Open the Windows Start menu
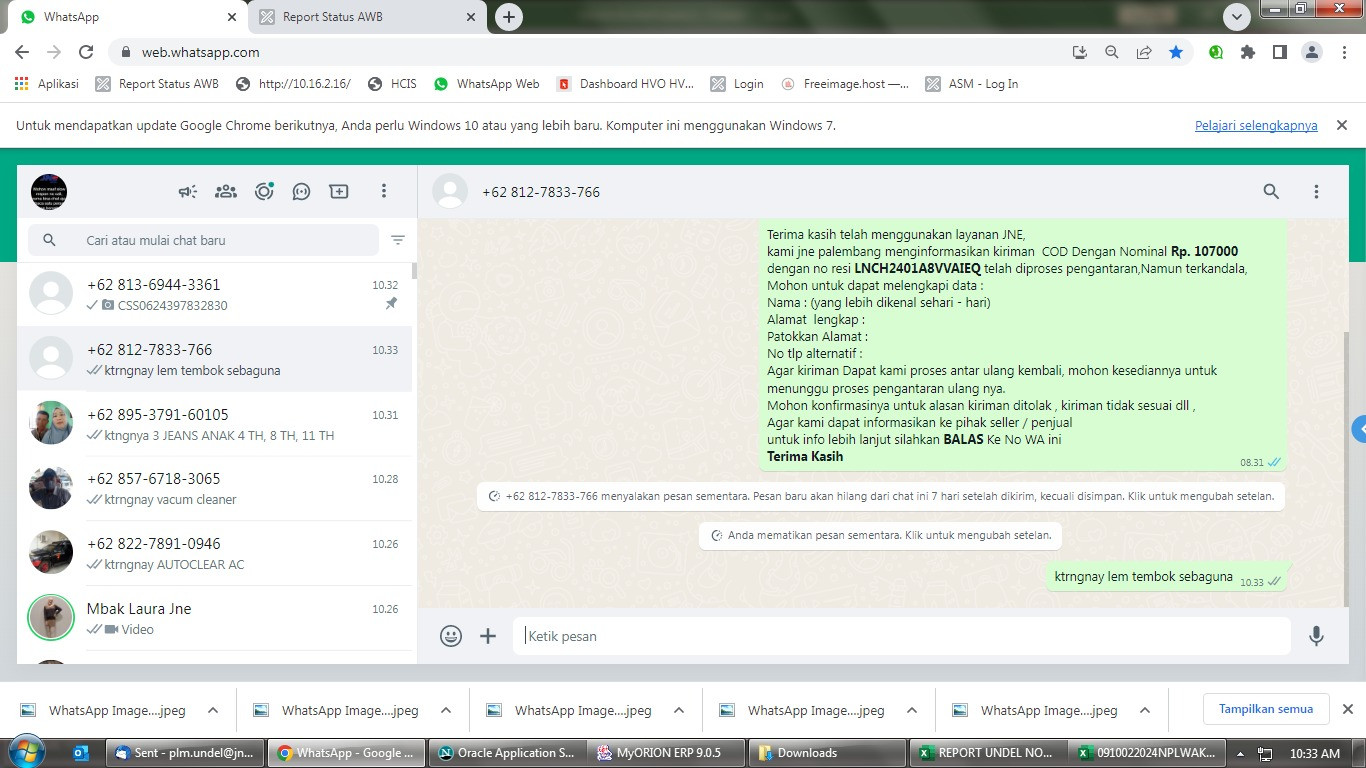The height and width of the screenshot is (768, 1366). click(x=25, y=752)
